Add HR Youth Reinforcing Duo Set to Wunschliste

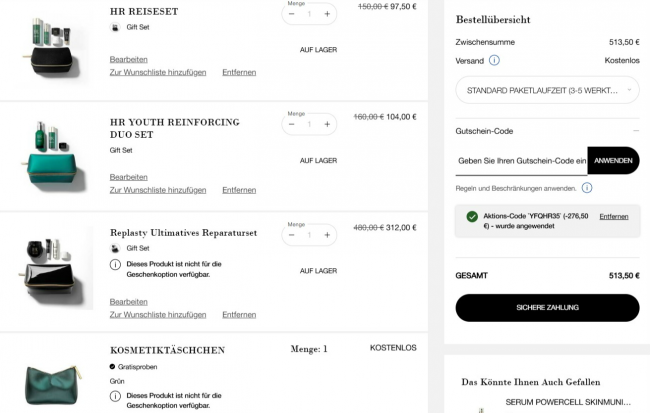tap(158, 190)
